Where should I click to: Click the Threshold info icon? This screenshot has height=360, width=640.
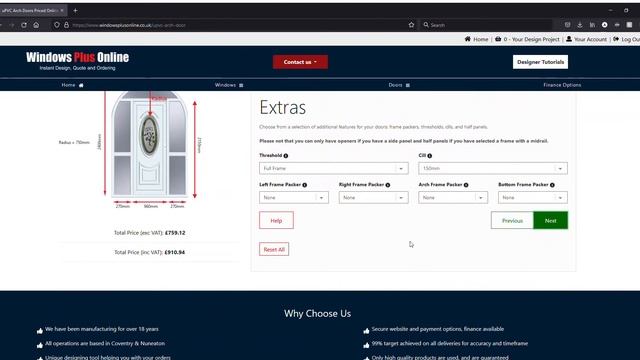pyautogui.click(x=286, y=156)
